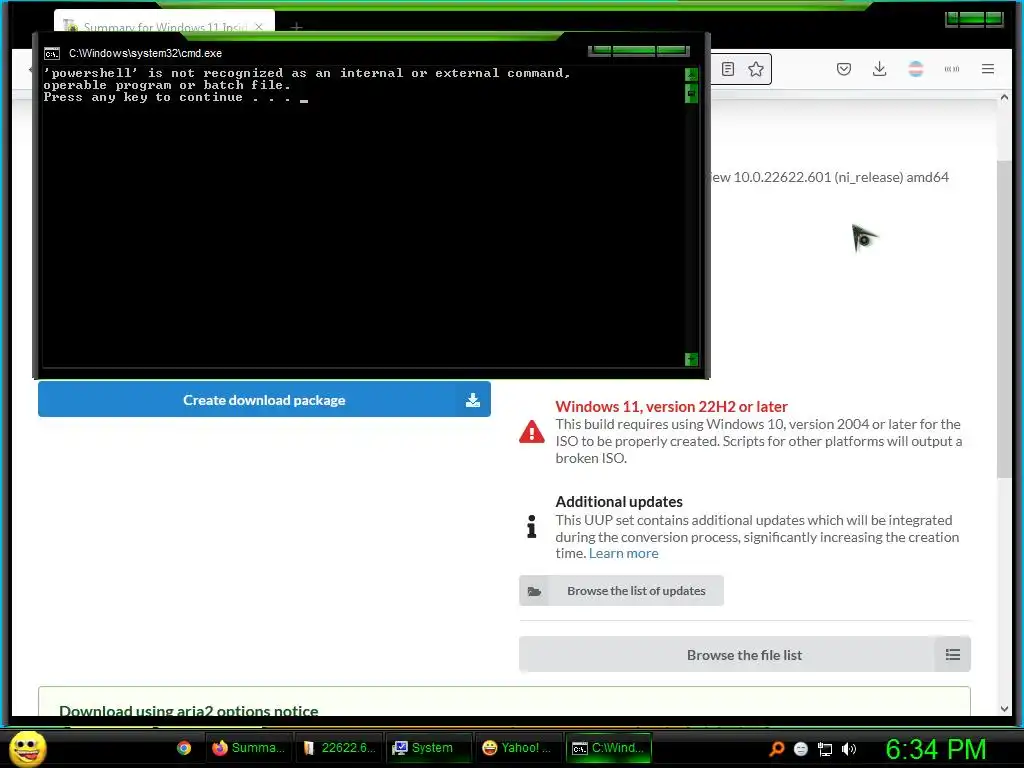Open the smiley Start button

coord(27,748)
